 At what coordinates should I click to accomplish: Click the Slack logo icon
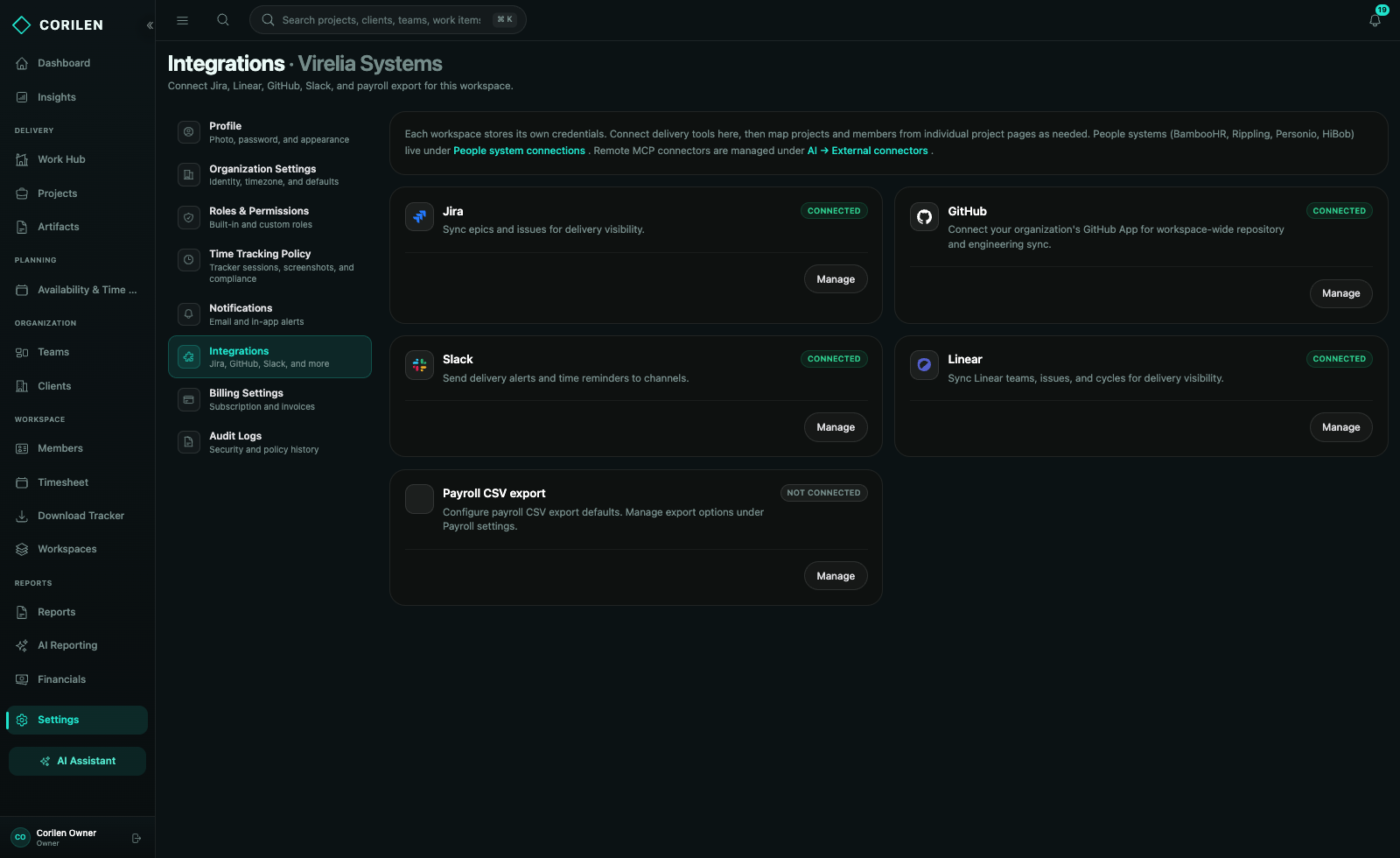pyautogui.click(x=420, y=365)
